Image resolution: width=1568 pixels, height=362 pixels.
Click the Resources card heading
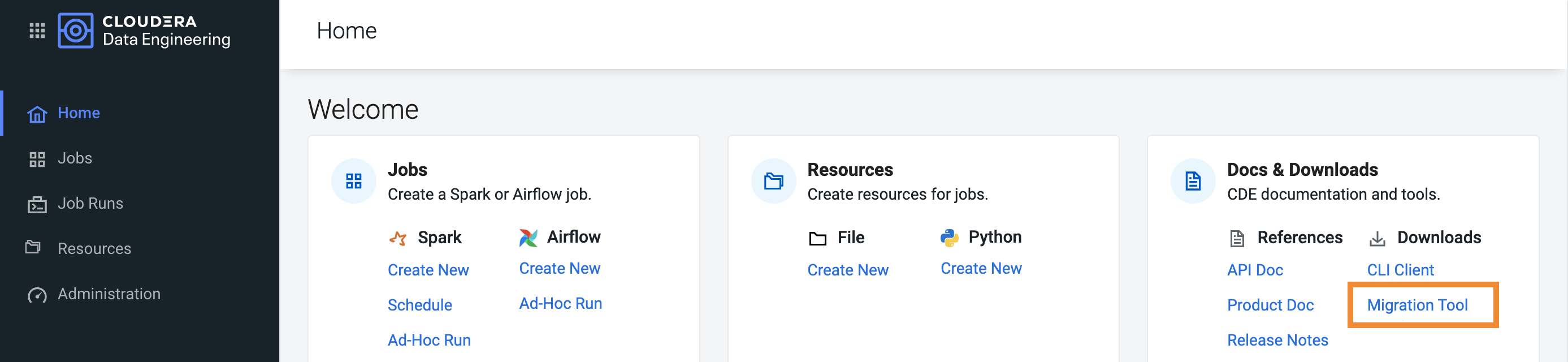coord(850,170)
